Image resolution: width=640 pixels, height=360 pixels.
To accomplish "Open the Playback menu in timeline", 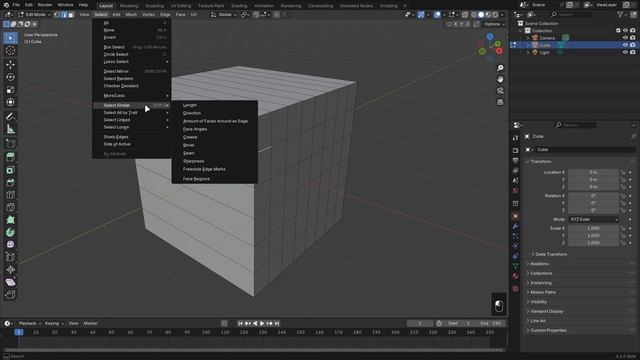I will (30, 324).
